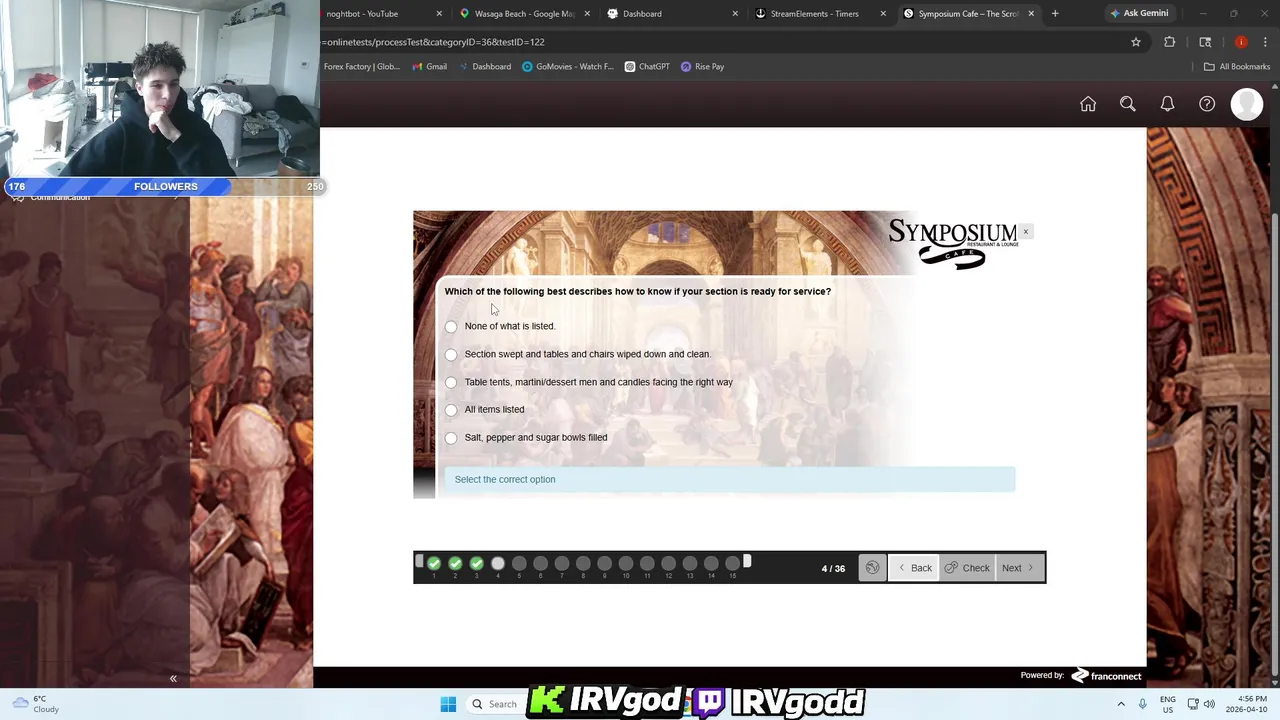Click the globe icon button beside Back
This screenshot has width=1280, height=720.
[872, 568]
